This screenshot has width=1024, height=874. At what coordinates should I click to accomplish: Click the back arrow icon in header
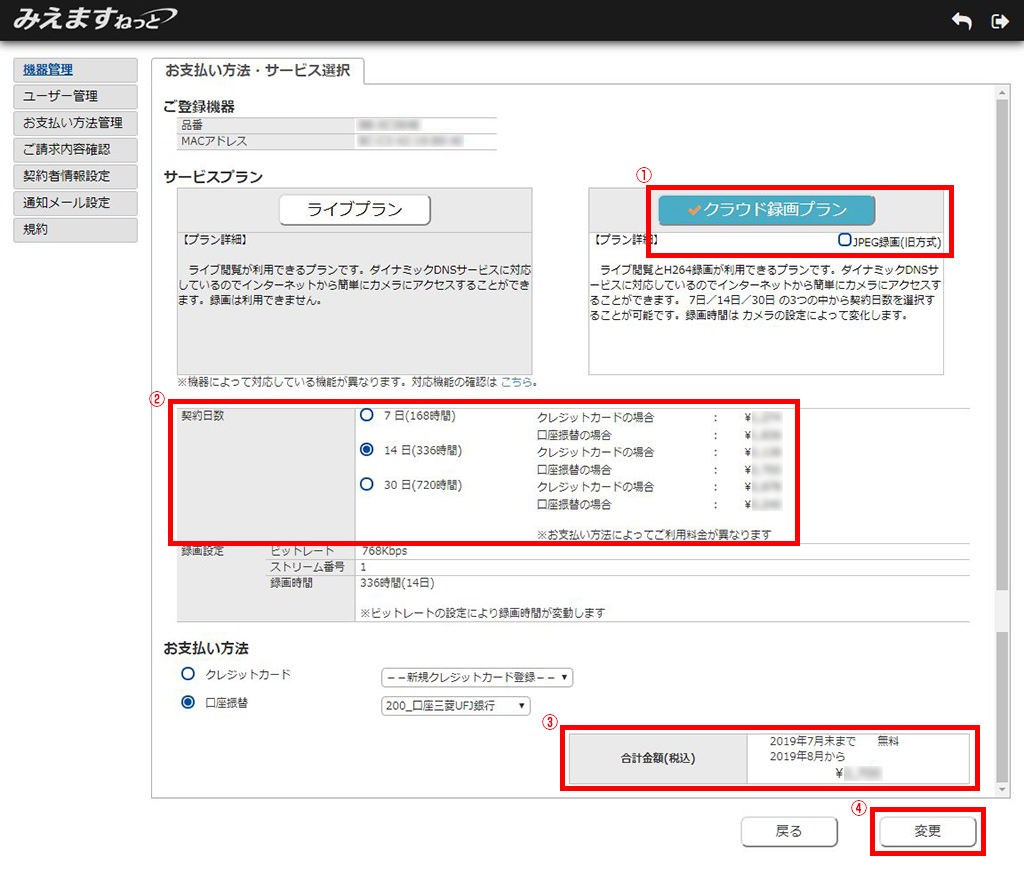coord(961,21)
